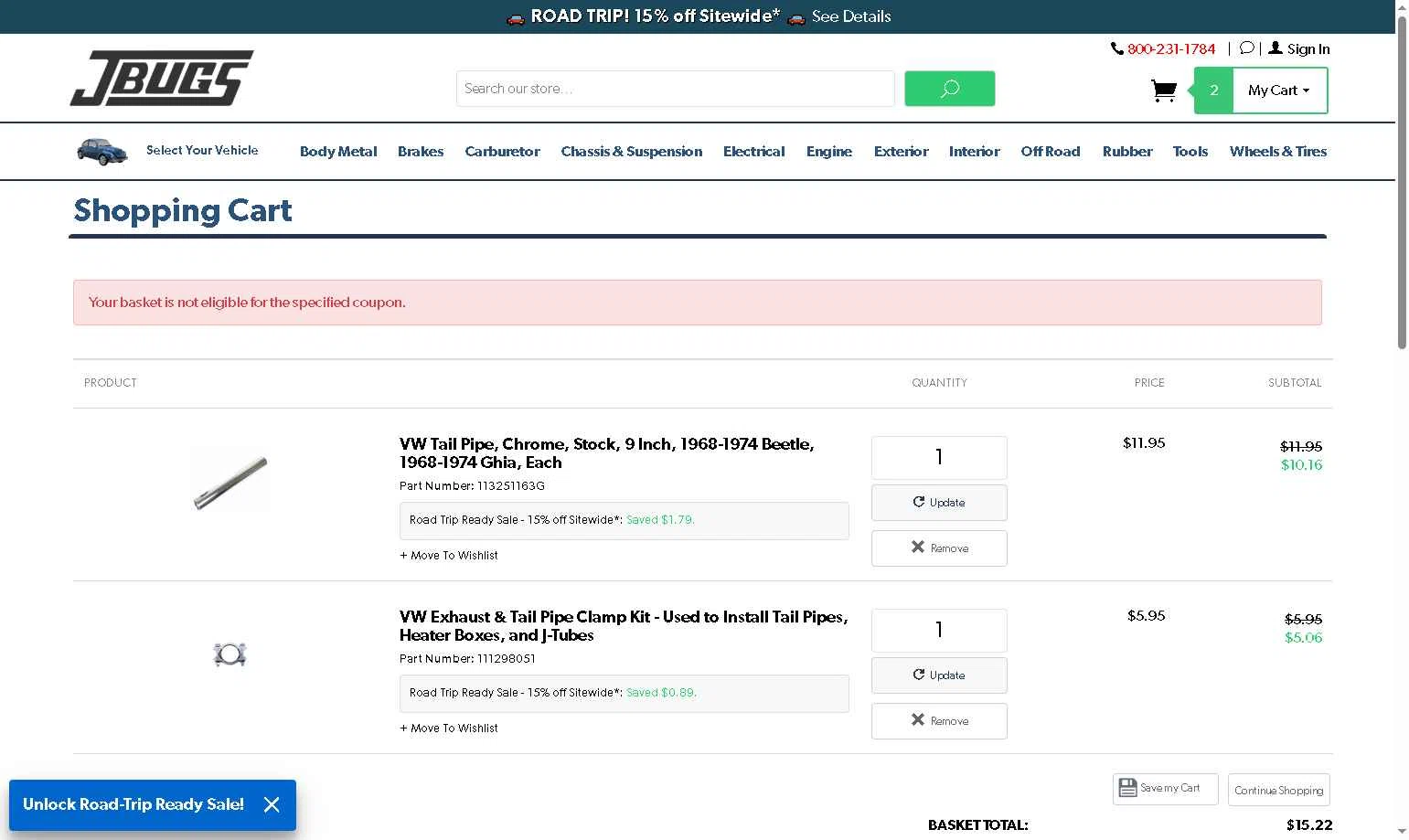Open VW Exhaust & Tail Pipe Clamp Kit title
The width and height of the screenshot is (1409, 840).
[x=624, y=626]
